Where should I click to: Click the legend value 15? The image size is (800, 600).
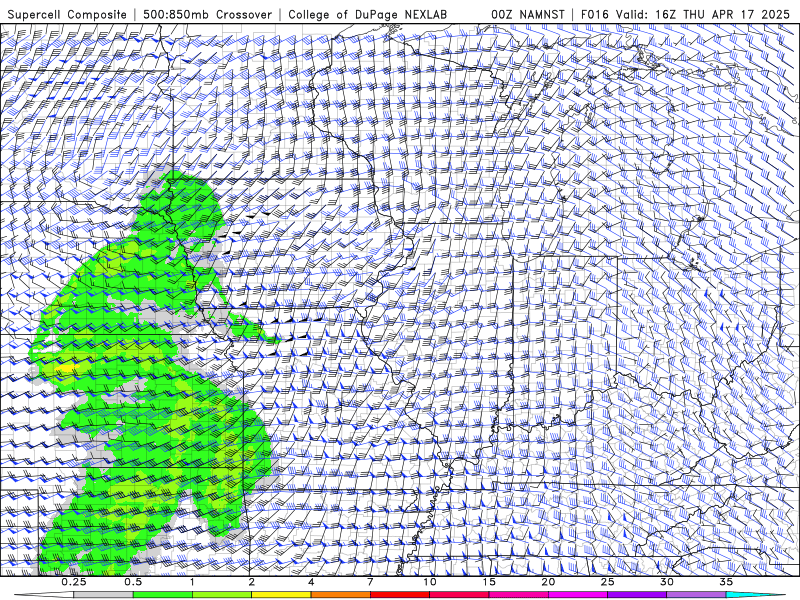click(489, 582)
